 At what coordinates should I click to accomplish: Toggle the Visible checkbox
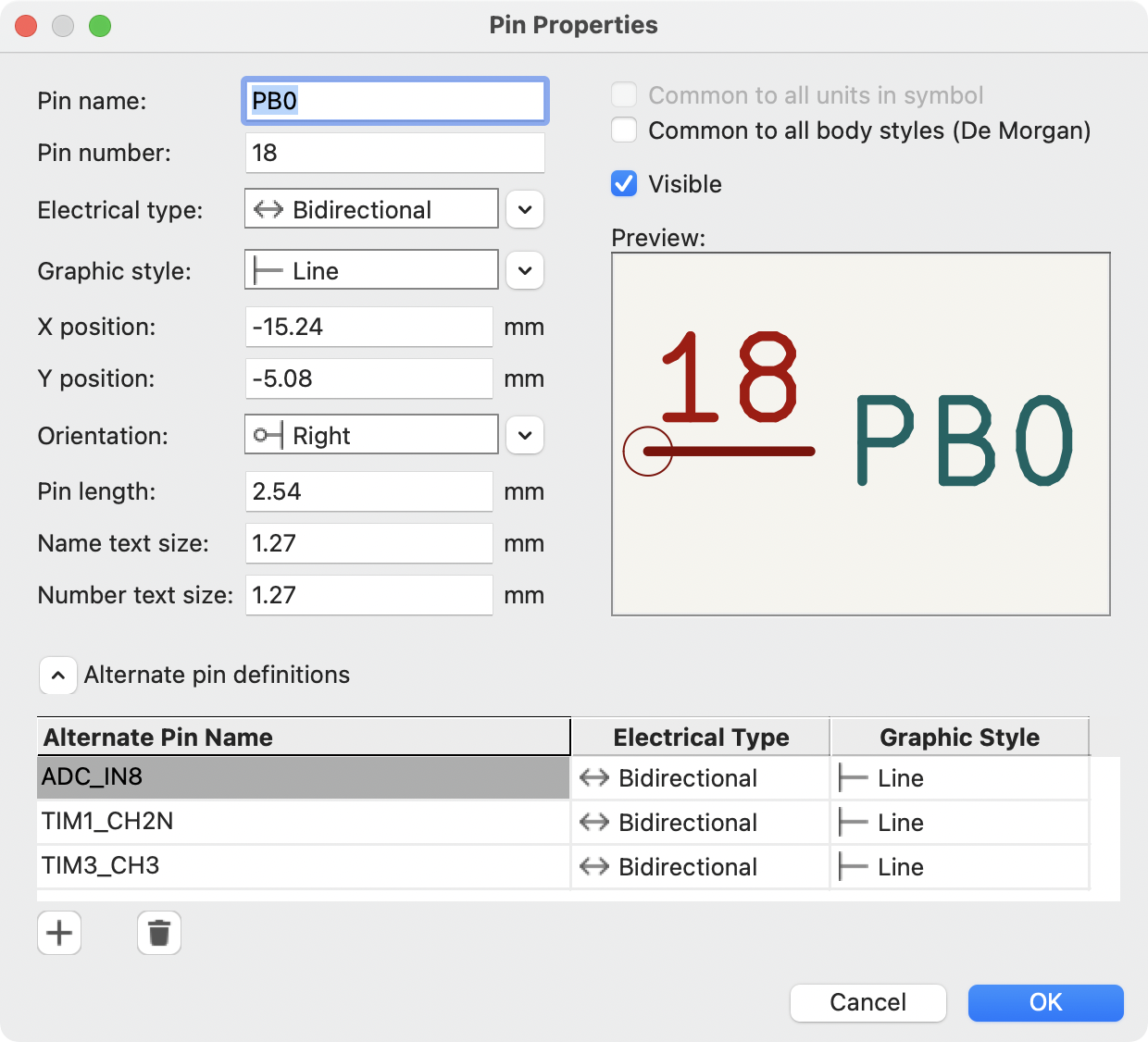tap(624, 184)
